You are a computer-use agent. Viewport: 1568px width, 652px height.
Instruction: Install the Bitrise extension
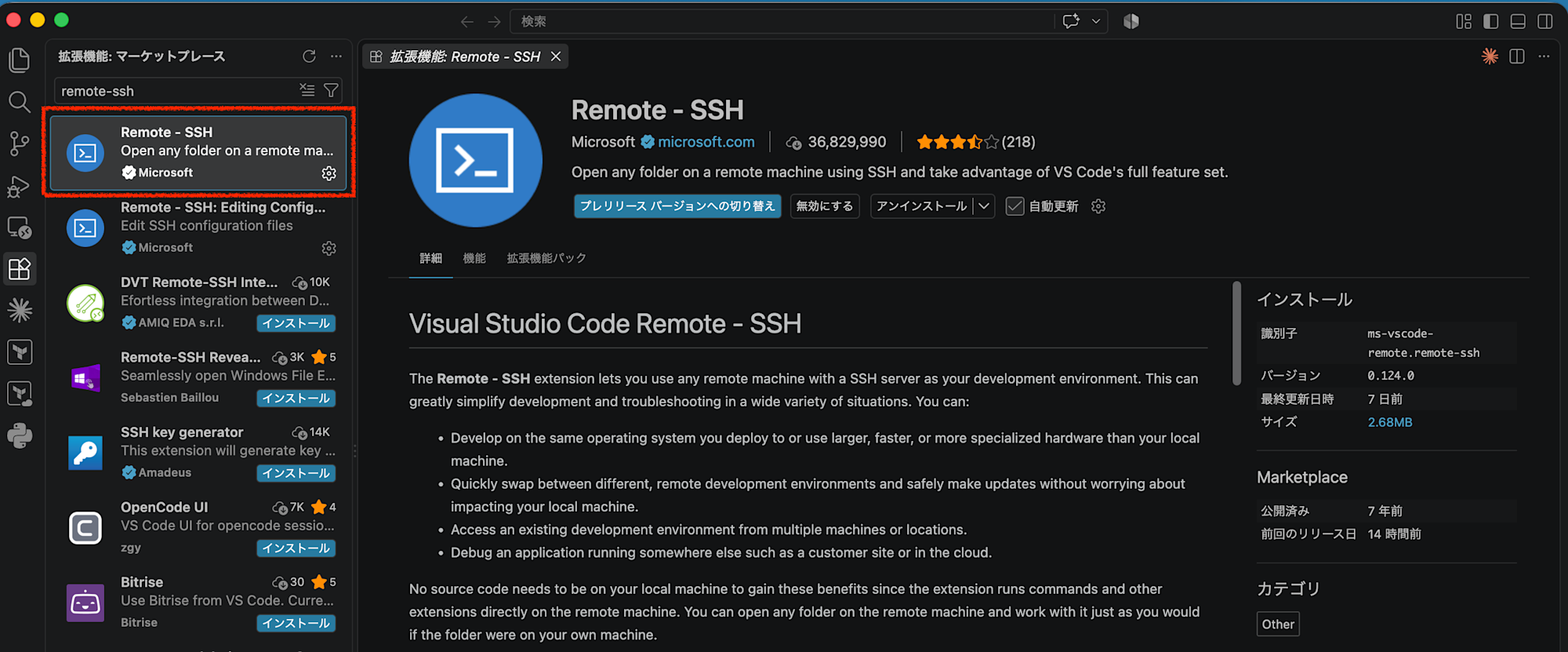point(296,623)
